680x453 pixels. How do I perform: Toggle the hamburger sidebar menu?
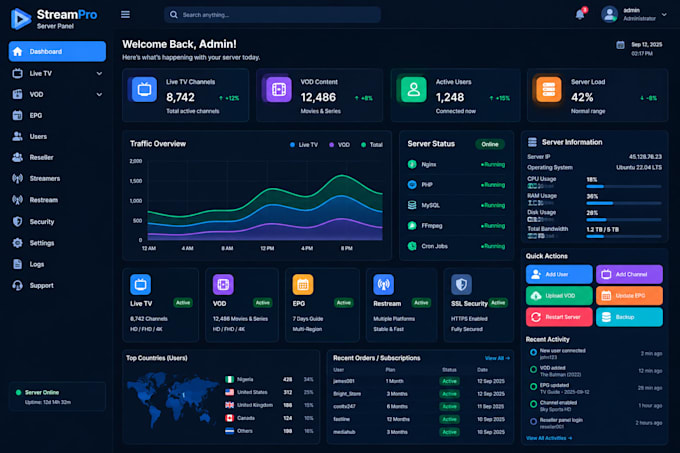pos(125,15)
